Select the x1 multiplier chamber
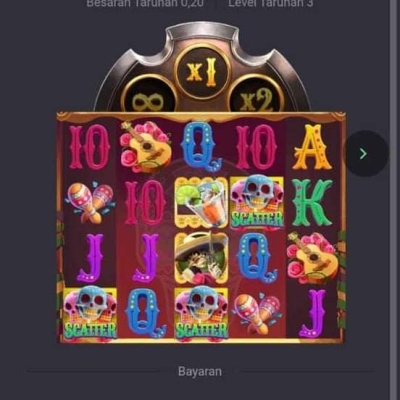Screen dimensions: 400x400 tap(203, 72)
